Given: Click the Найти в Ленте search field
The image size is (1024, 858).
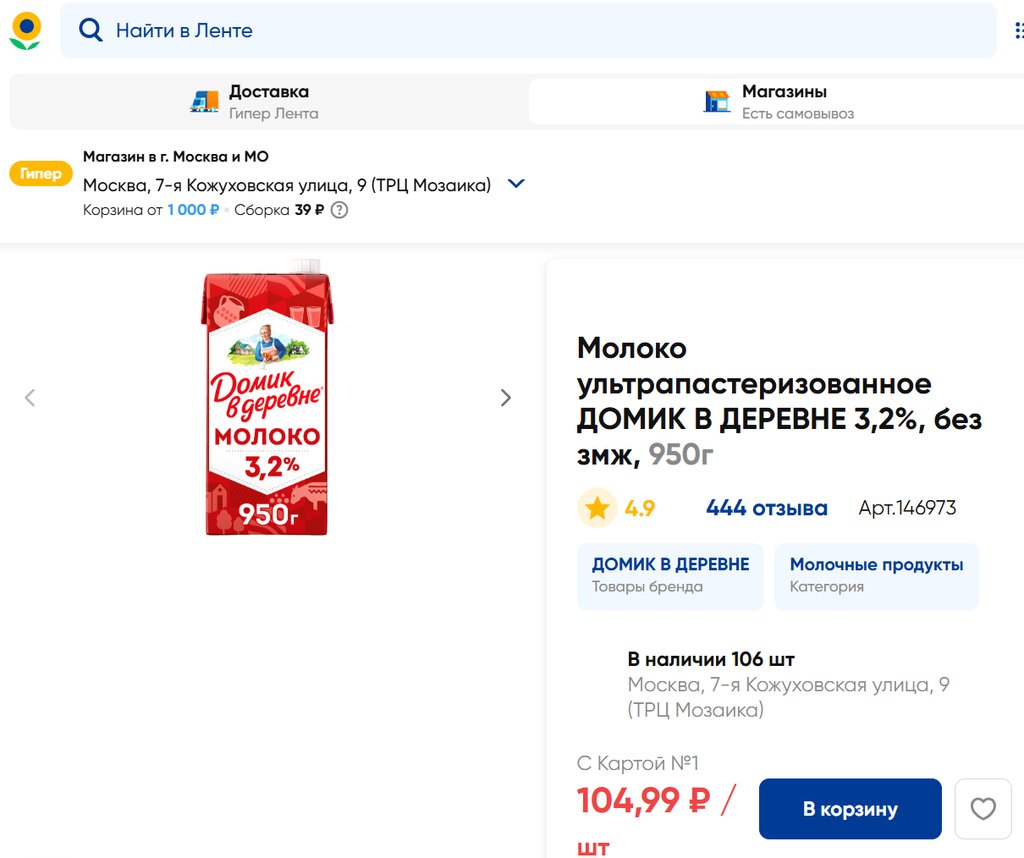Looking at the screenshot, I should pos(540,31).
